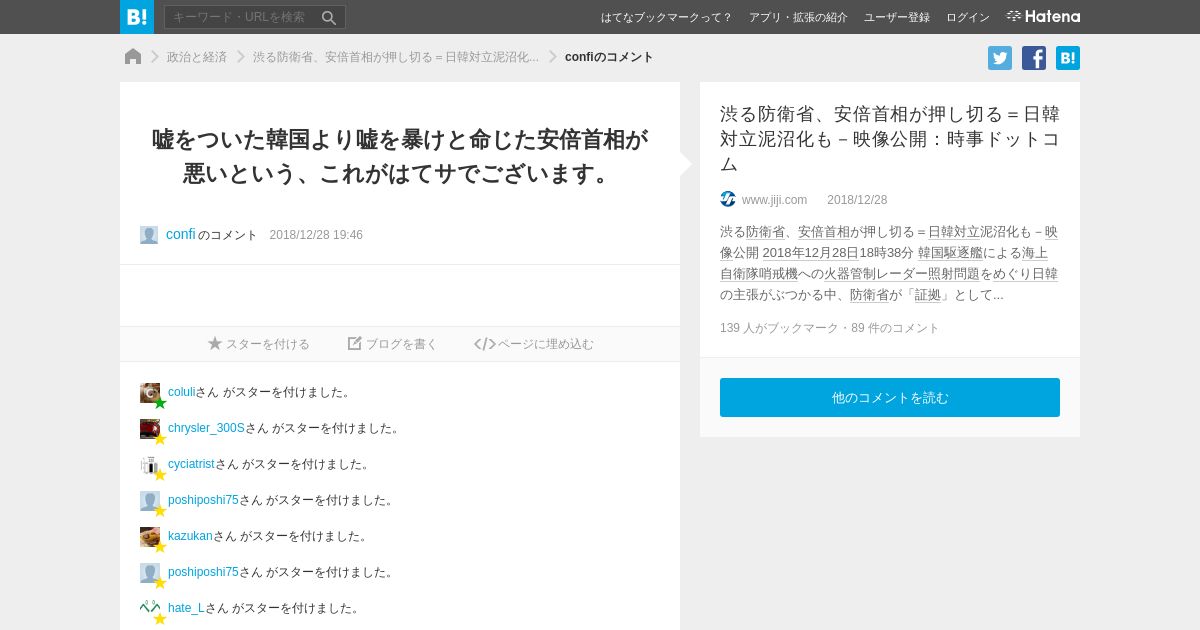Click 139 人がブックマーク・89 件のコメント text
This screenshot has width=1200, height=630.
830,328
